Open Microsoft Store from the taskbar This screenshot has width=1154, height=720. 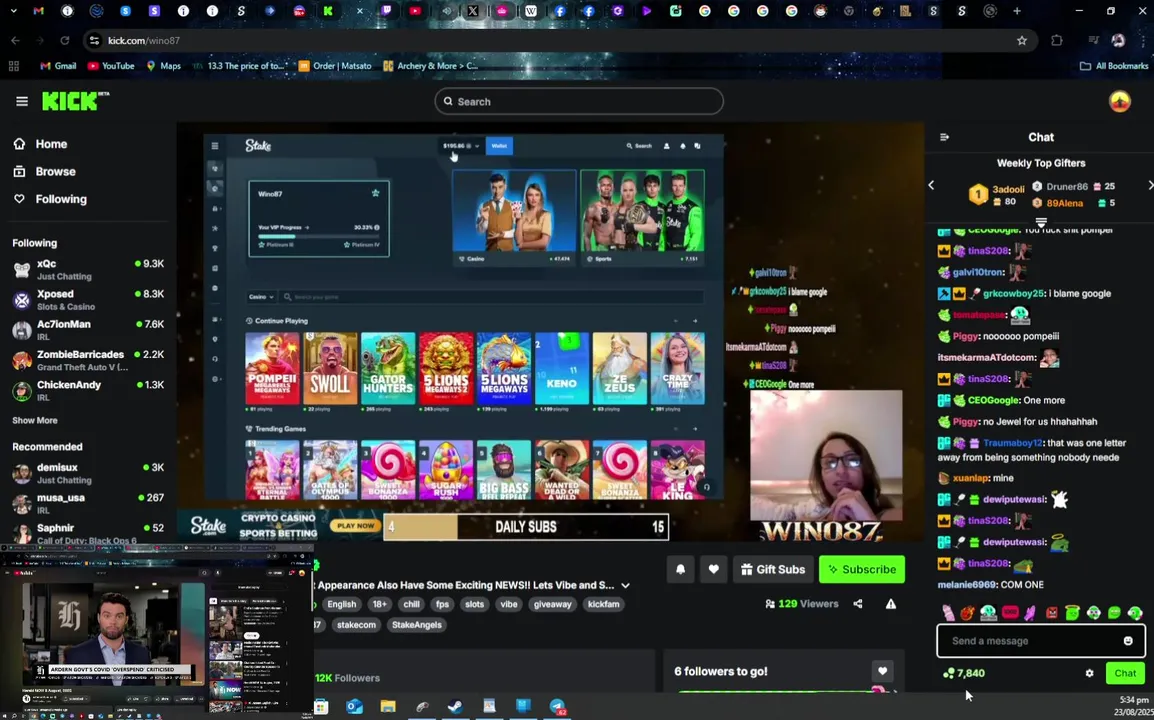click(x=320, y=707)
